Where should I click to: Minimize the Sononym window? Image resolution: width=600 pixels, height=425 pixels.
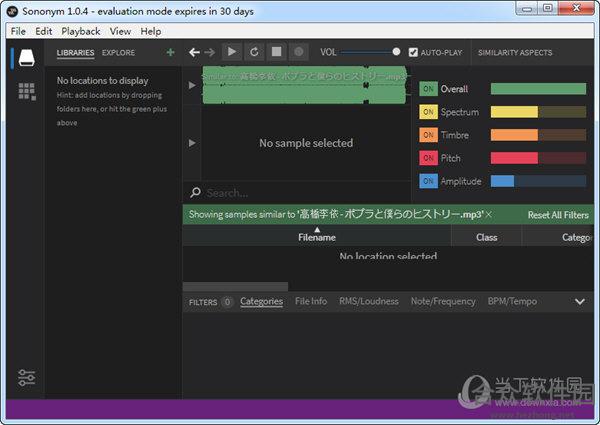tap(527, 8)
